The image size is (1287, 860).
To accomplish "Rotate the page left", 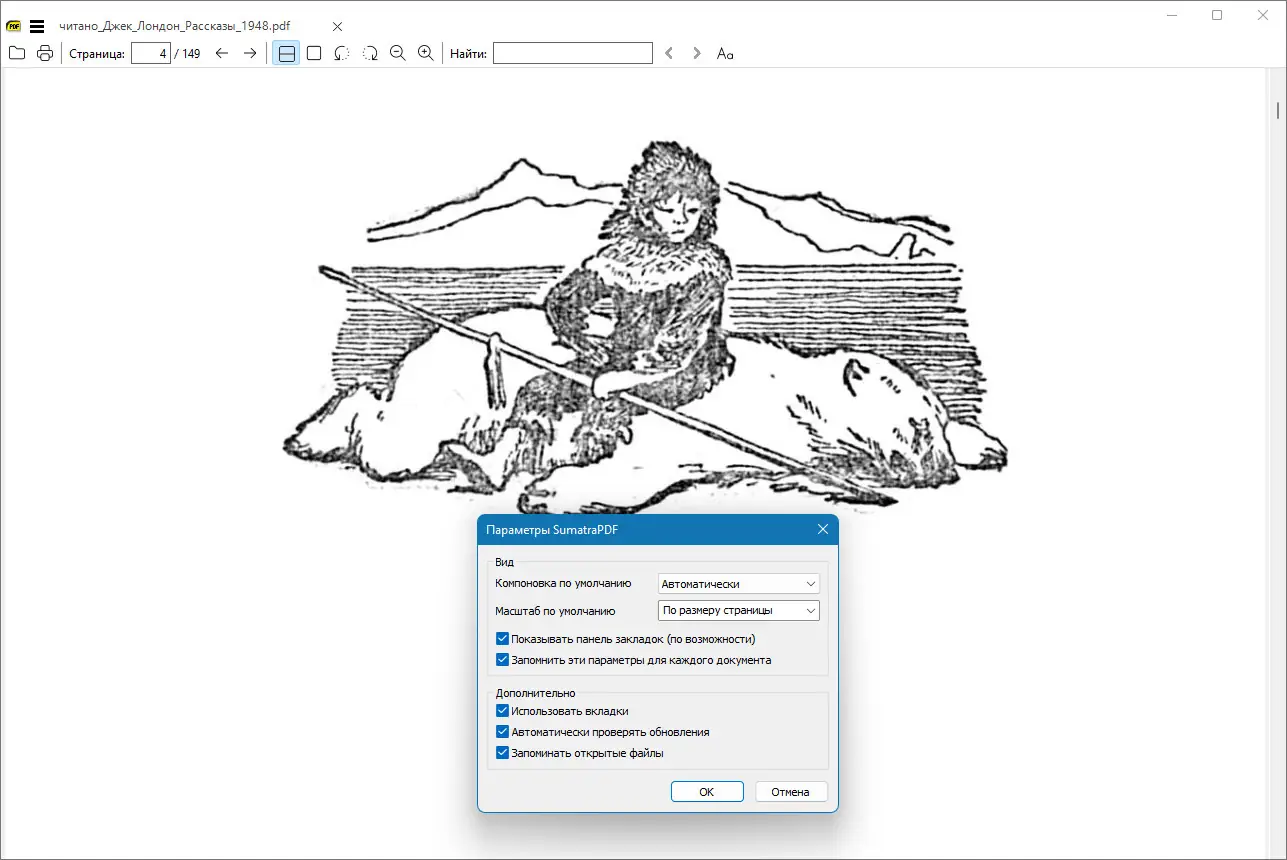I will [x=342, y=54].
